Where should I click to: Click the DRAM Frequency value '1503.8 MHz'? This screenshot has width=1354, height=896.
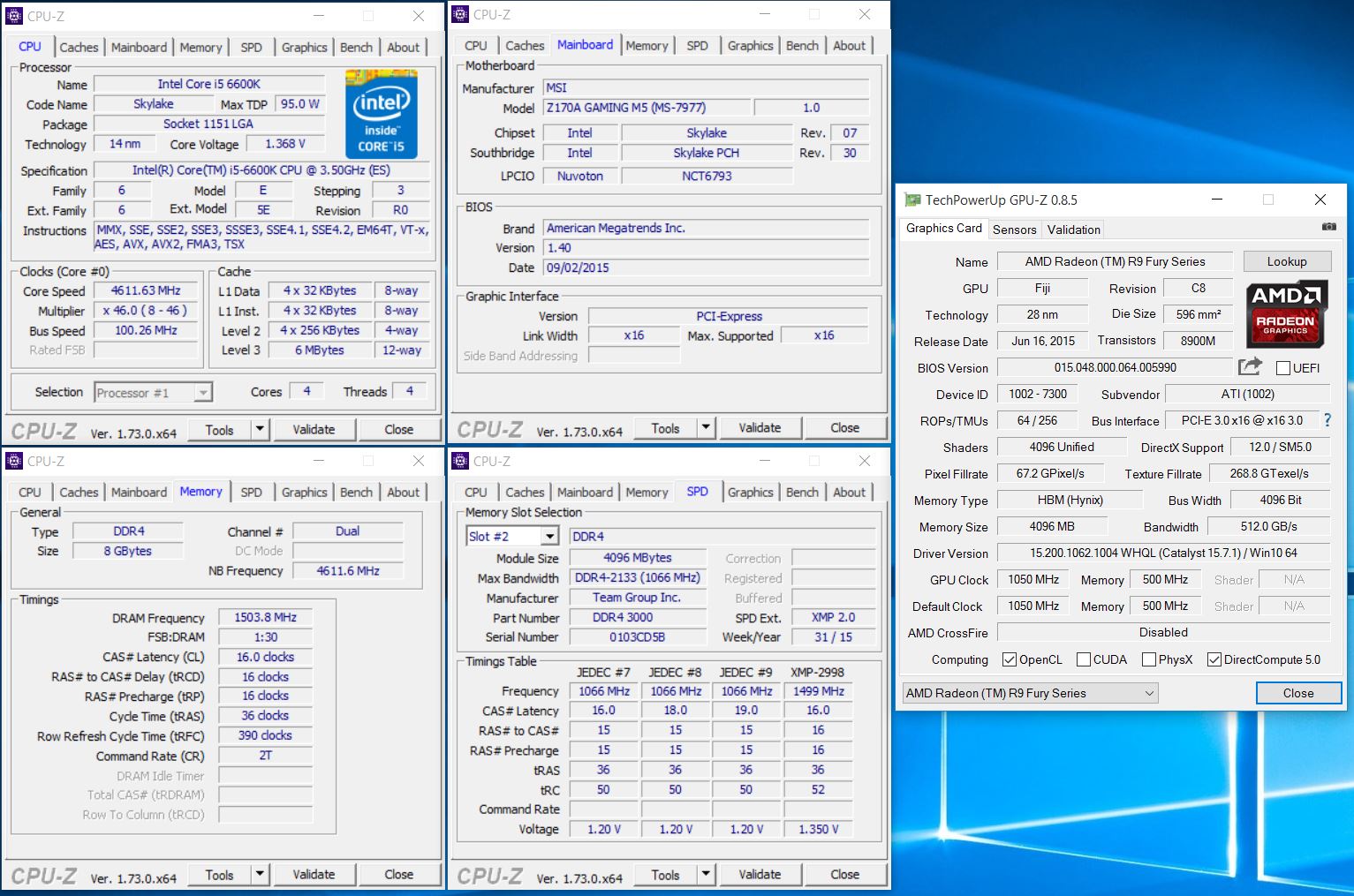coord(265,617)
